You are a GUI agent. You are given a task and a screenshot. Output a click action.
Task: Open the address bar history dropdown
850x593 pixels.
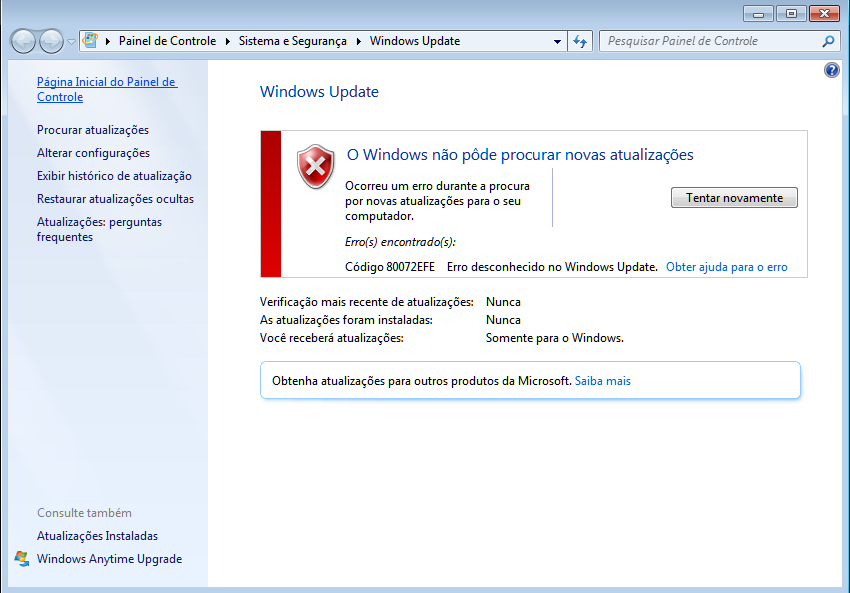(557, 42)
